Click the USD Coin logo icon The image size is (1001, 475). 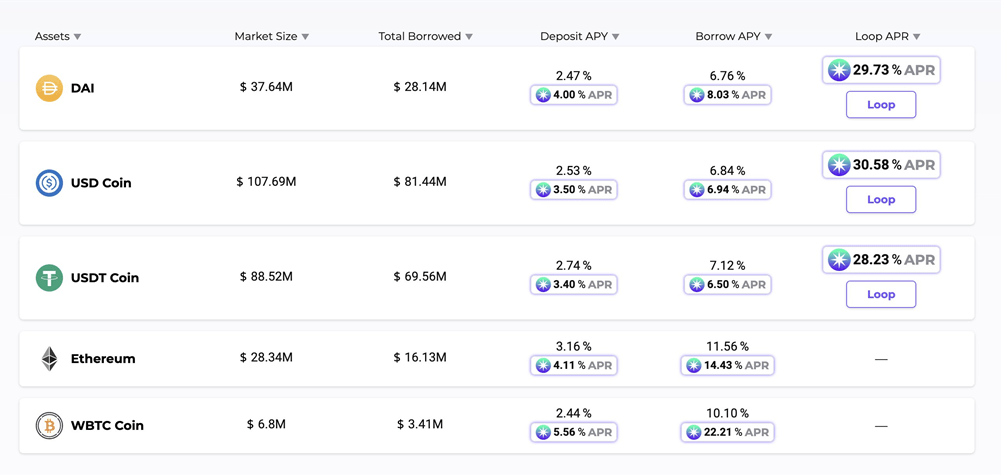click(x=49, y=183)
